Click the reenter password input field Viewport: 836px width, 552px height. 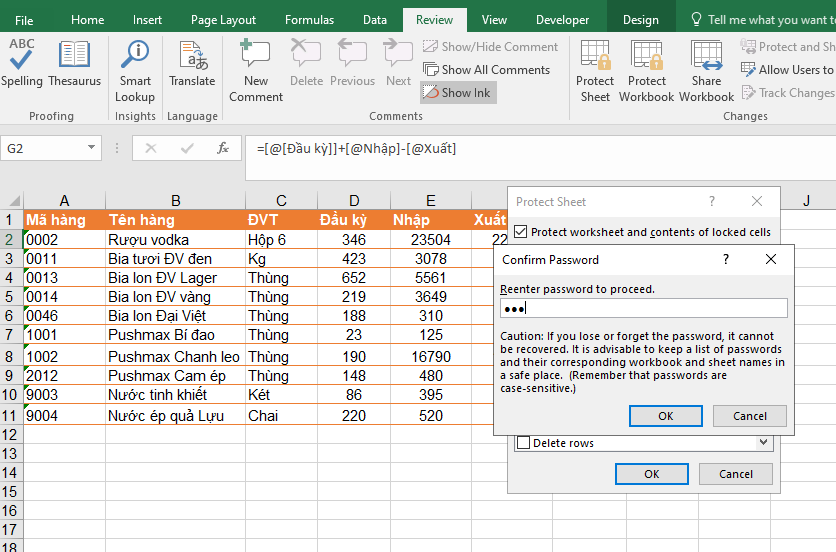click(x=643, y=308)
